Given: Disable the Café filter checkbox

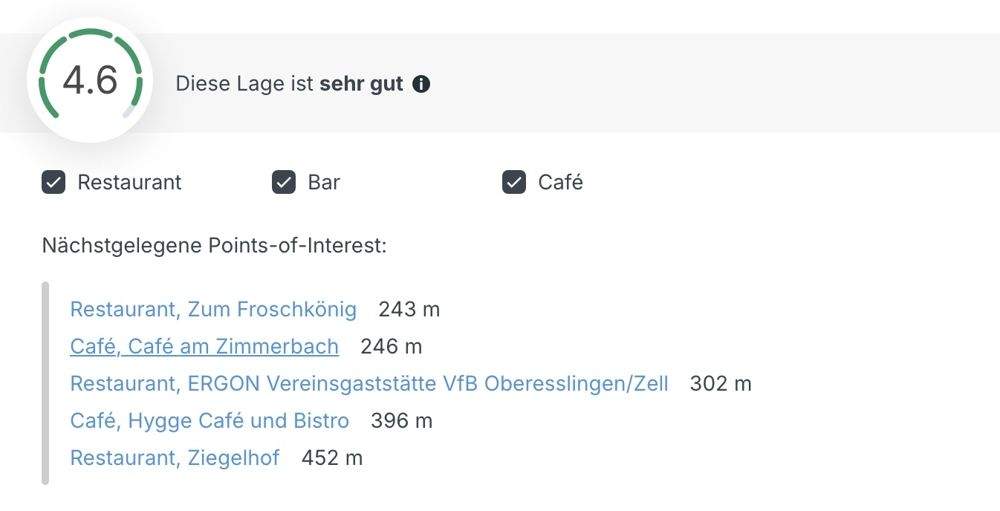Looking at the screenshot, I should (x=514, y=182).
